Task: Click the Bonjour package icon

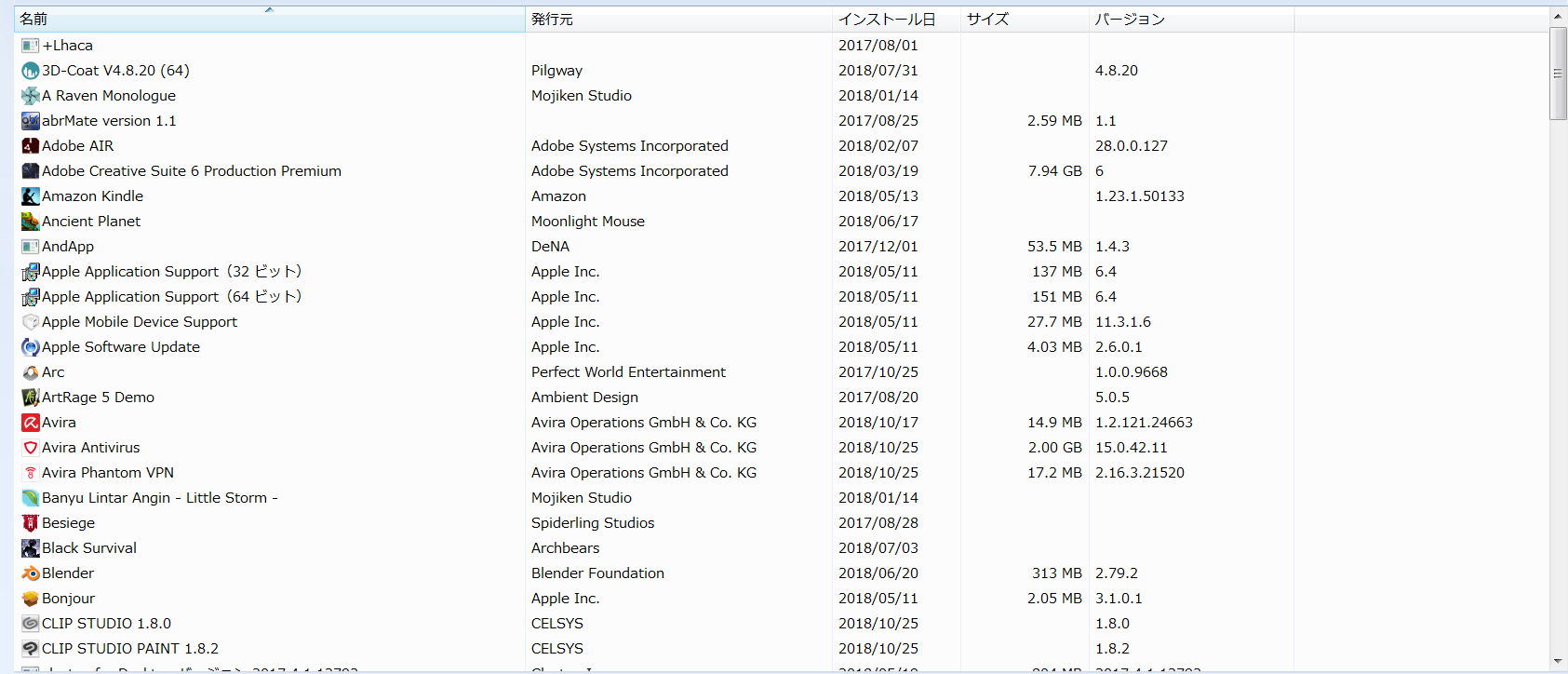Action: click(x=31, y=599)
